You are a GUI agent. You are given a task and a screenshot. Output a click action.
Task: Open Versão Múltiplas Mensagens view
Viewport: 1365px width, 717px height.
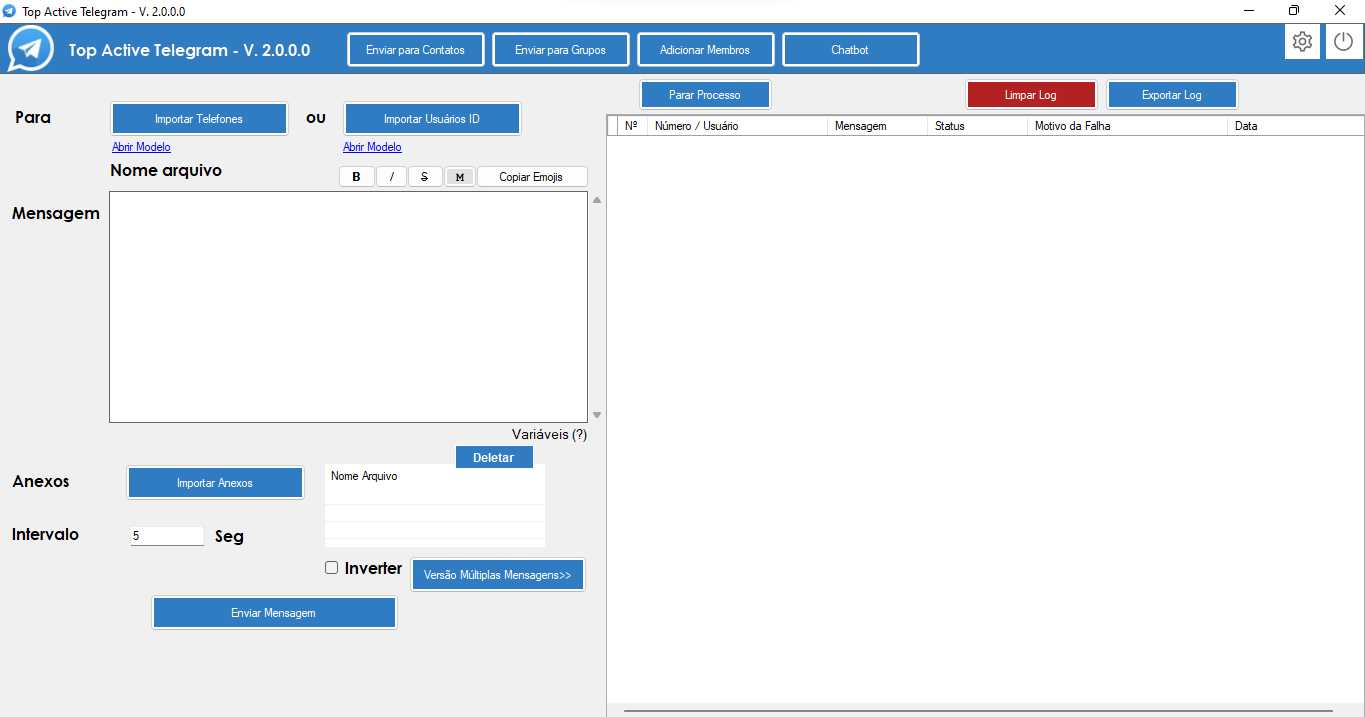497,575
